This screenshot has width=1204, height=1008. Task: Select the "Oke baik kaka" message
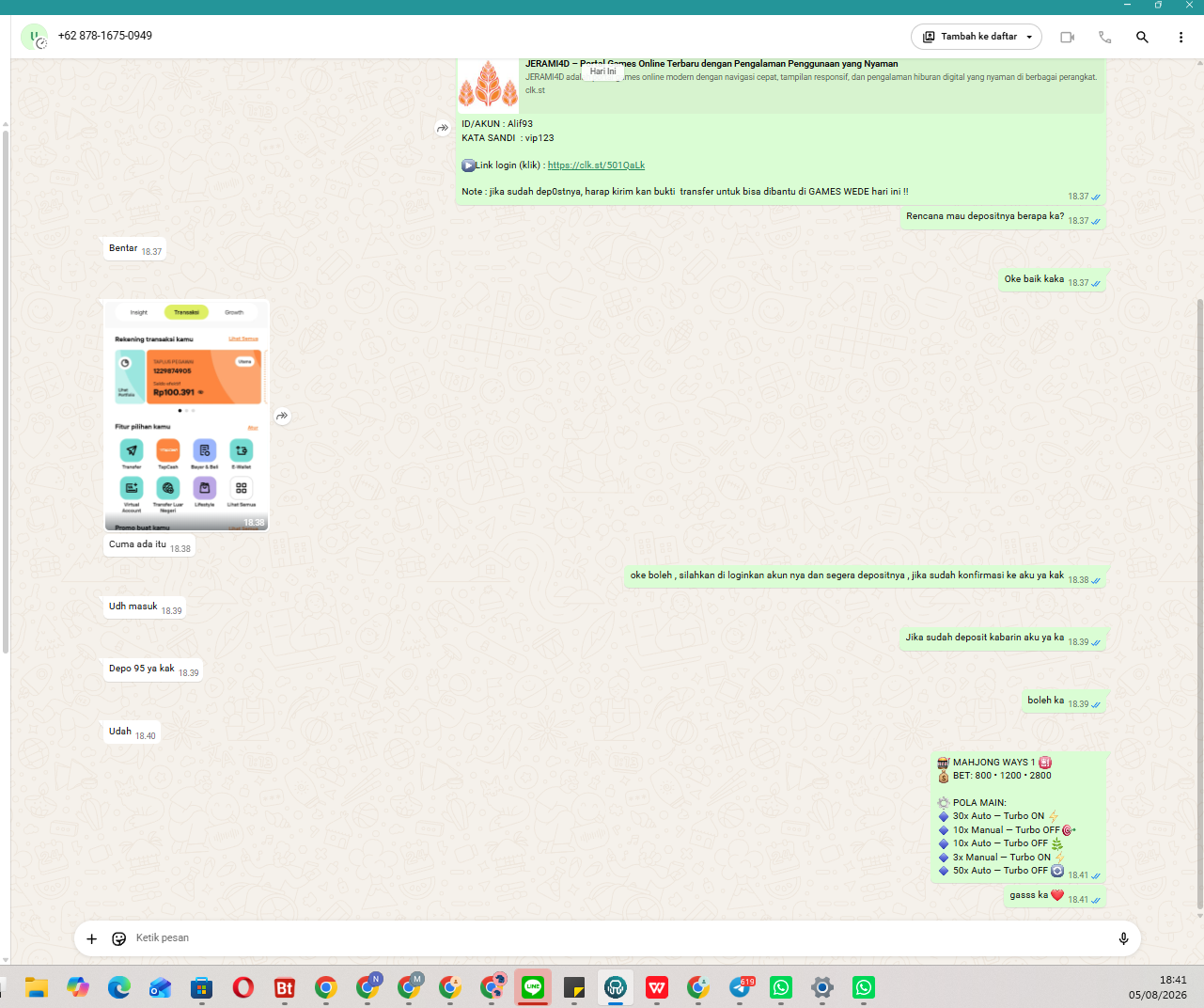(1052, 280)
